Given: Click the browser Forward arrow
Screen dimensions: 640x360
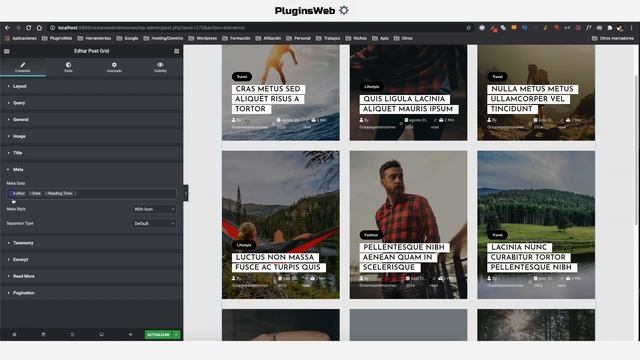Looking at the screenshot, I should (x=18, y=28).
